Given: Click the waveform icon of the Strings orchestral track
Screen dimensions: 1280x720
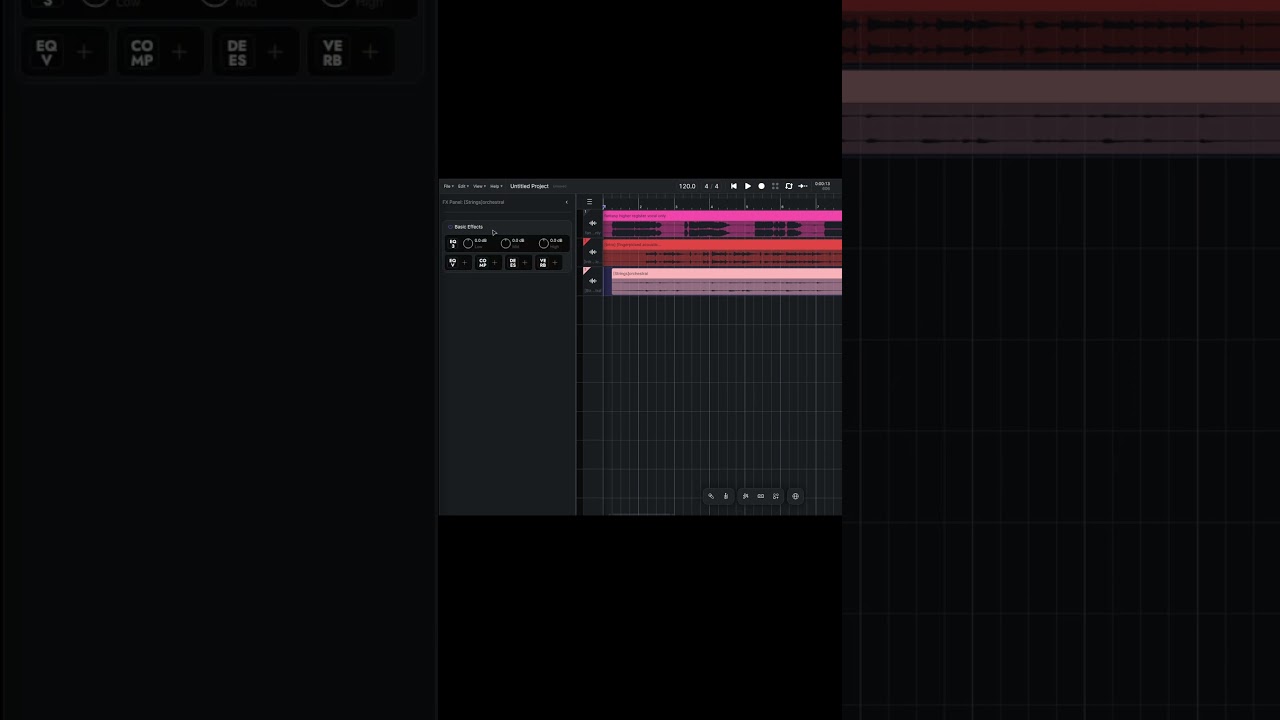Looking at the screenshot, I should pyautogui.click(x=592, y=281).
